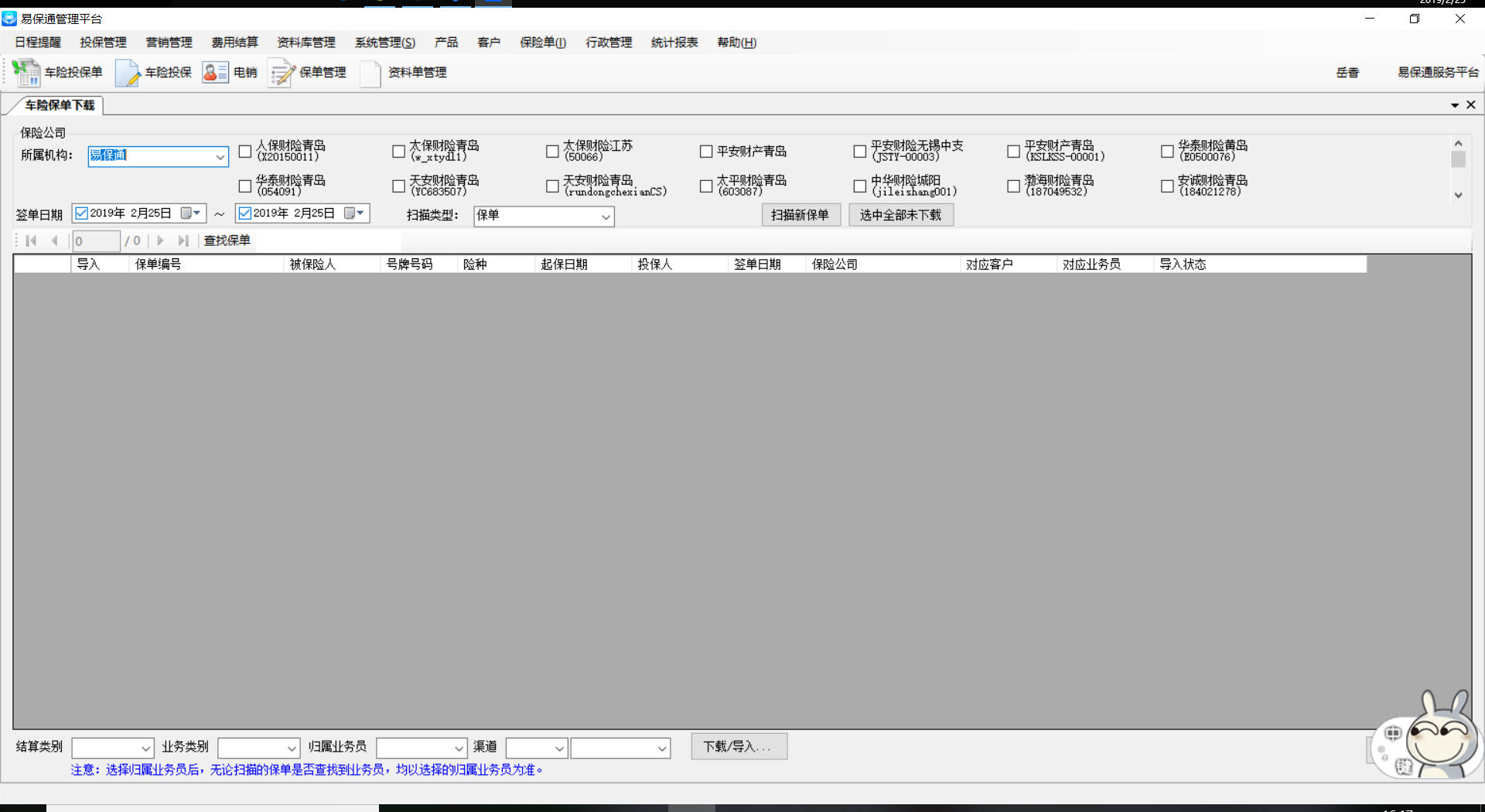Open the 统计报表 menu

(674, 43)
